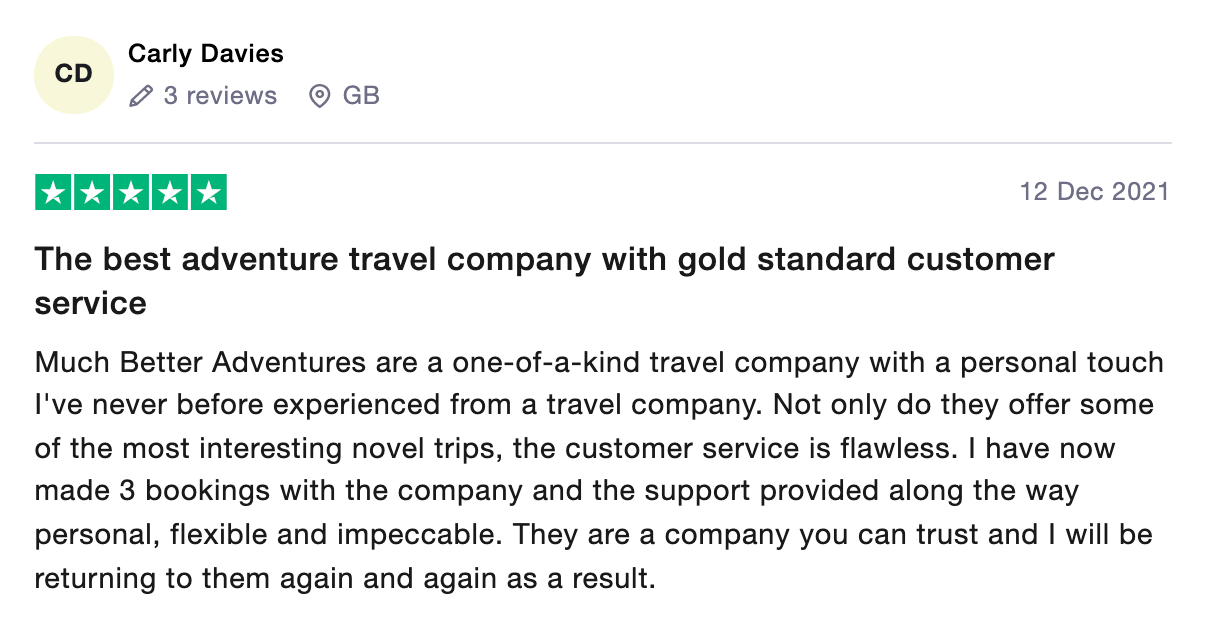Click the third green rating star
The width and height of the screenshot is (1208, 620).
[131, 192]
